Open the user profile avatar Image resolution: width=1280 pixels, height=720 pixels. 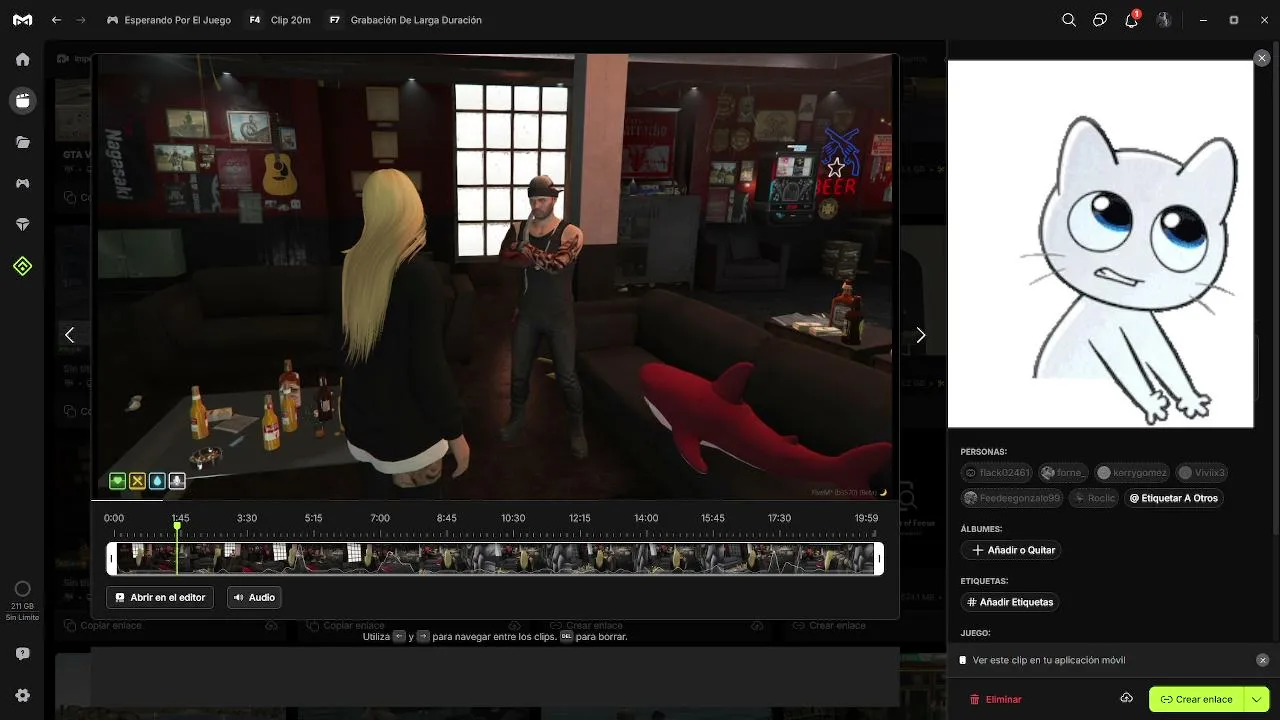coord(1164,20)
